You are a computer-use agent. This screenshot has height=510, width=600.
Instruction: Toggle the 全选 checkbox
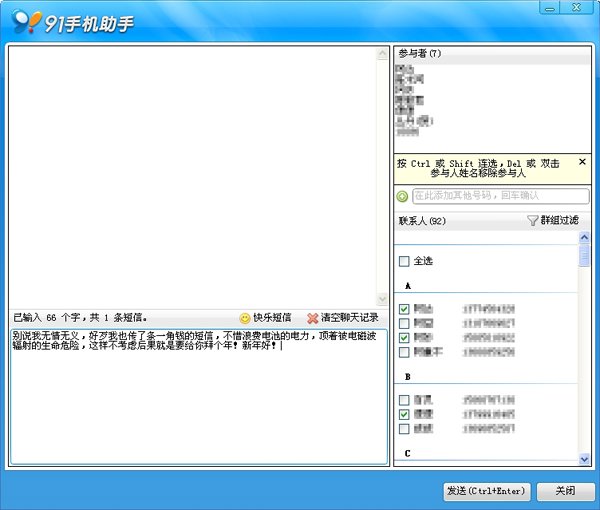click(x=404, y=261)
